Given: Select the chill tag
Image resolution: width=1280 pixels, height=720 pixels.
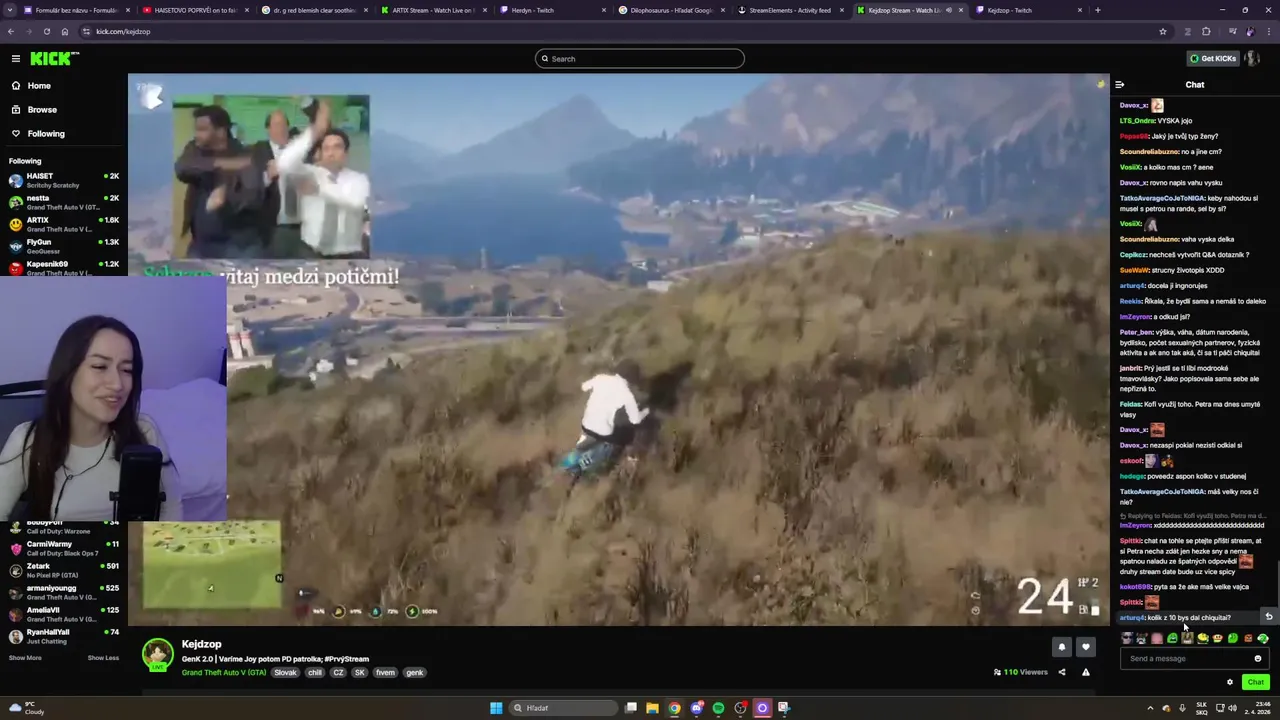Looking at the screenshot, I should [315, 673].
